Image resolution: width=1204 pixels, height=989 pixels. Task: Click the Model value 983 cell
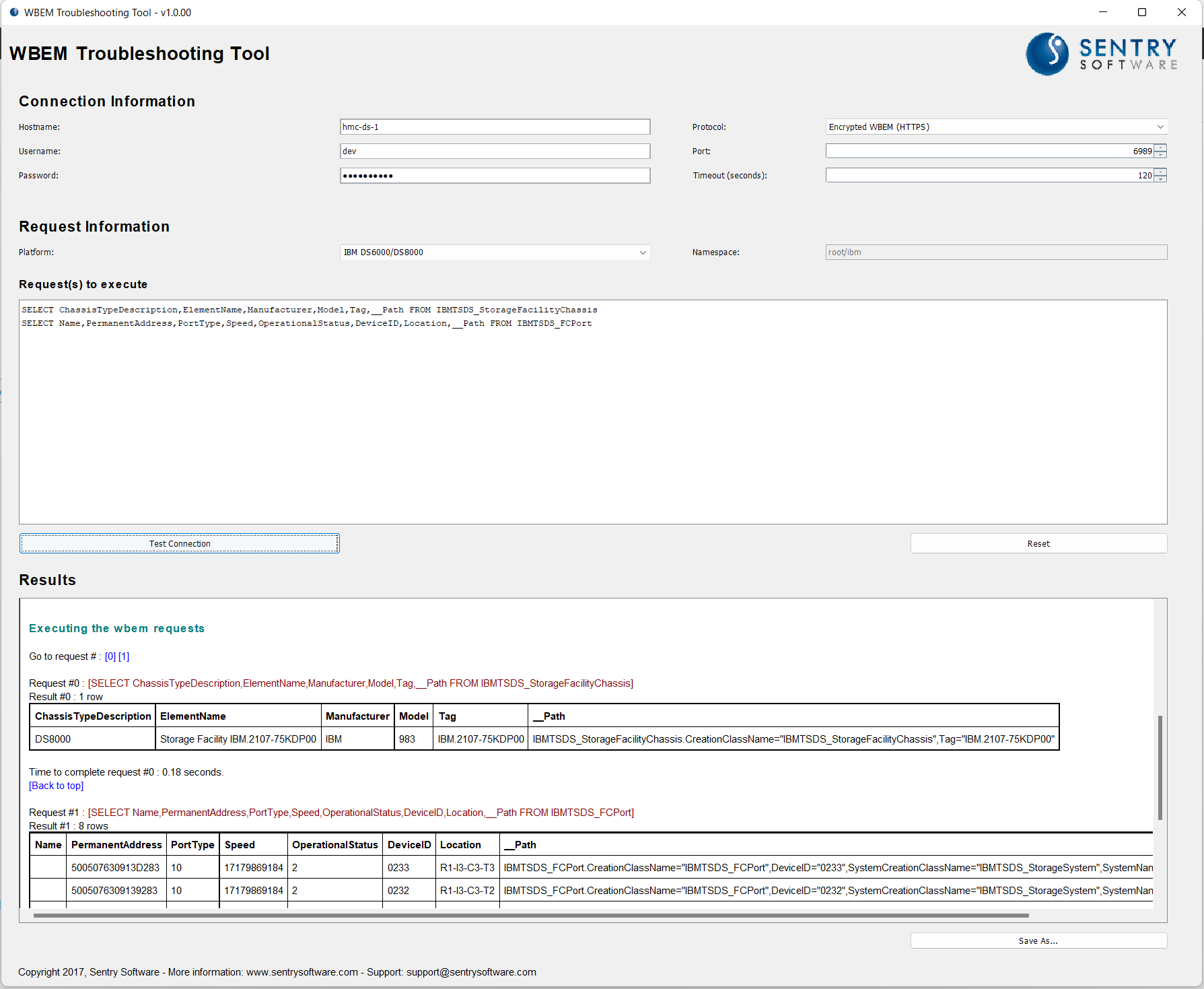point(414,739)
